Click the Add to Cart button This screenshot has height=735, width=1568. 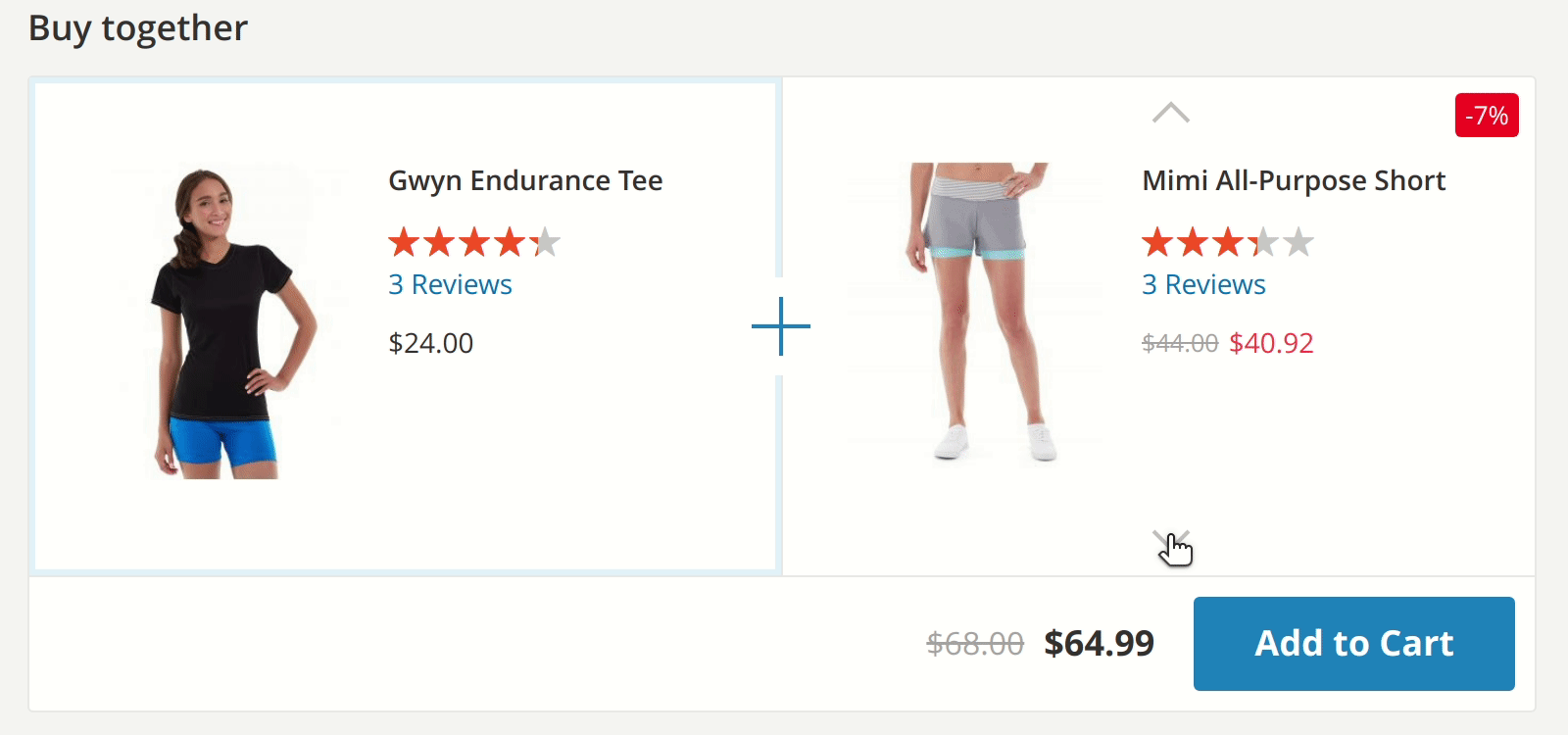1353,644
